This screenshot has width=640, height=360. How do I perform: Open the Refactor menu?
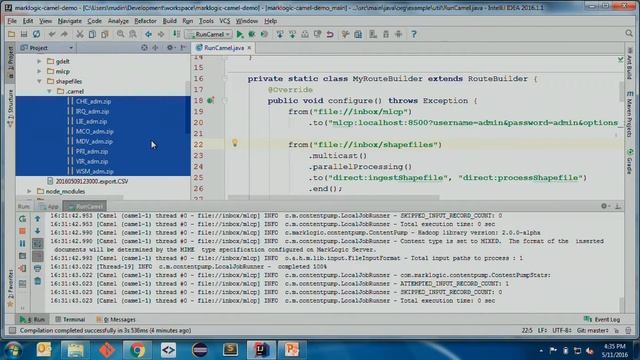click(x=145, y=21)
